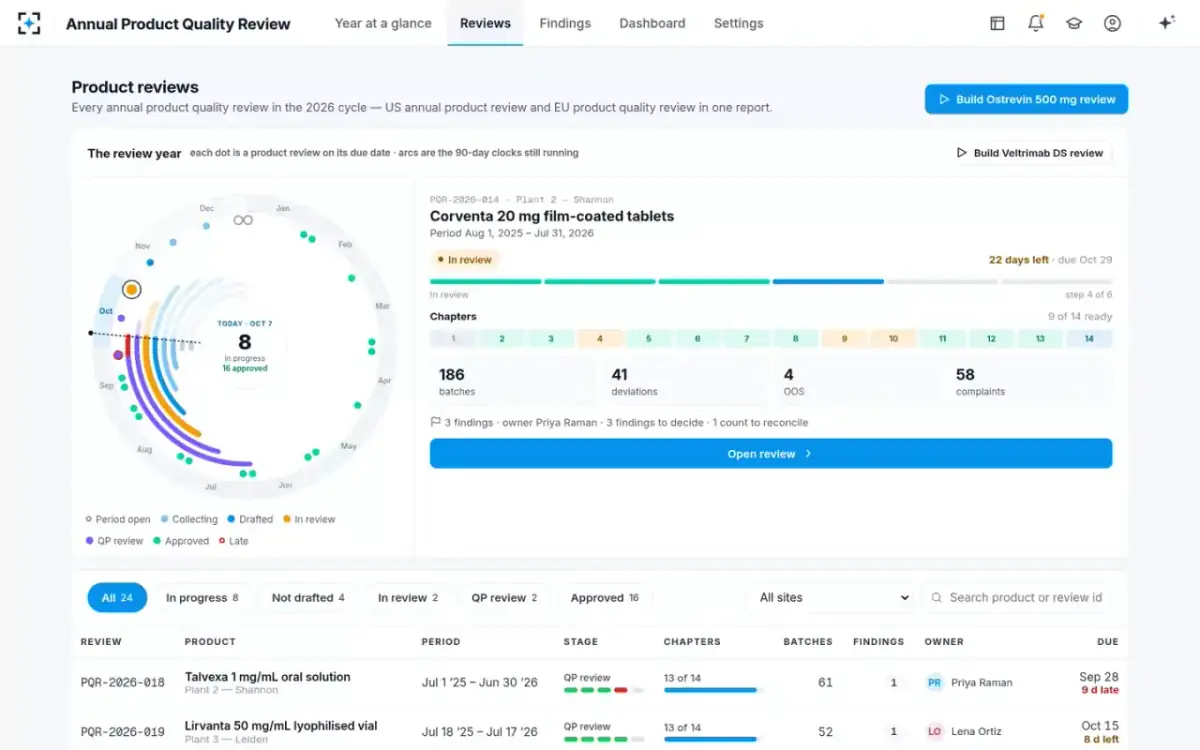Click the flag icon beside 3 findings
1200x750 pixels.
(435, 422)
